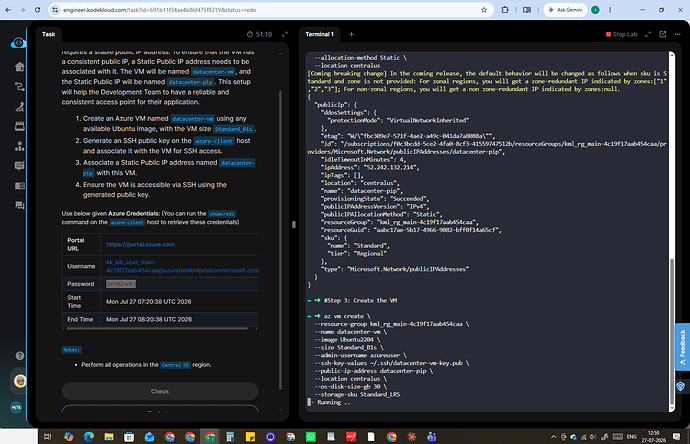Open notification center on taskbar
Image resolution: width=690 pixels, height=444 pixels.
pos(676,437)
